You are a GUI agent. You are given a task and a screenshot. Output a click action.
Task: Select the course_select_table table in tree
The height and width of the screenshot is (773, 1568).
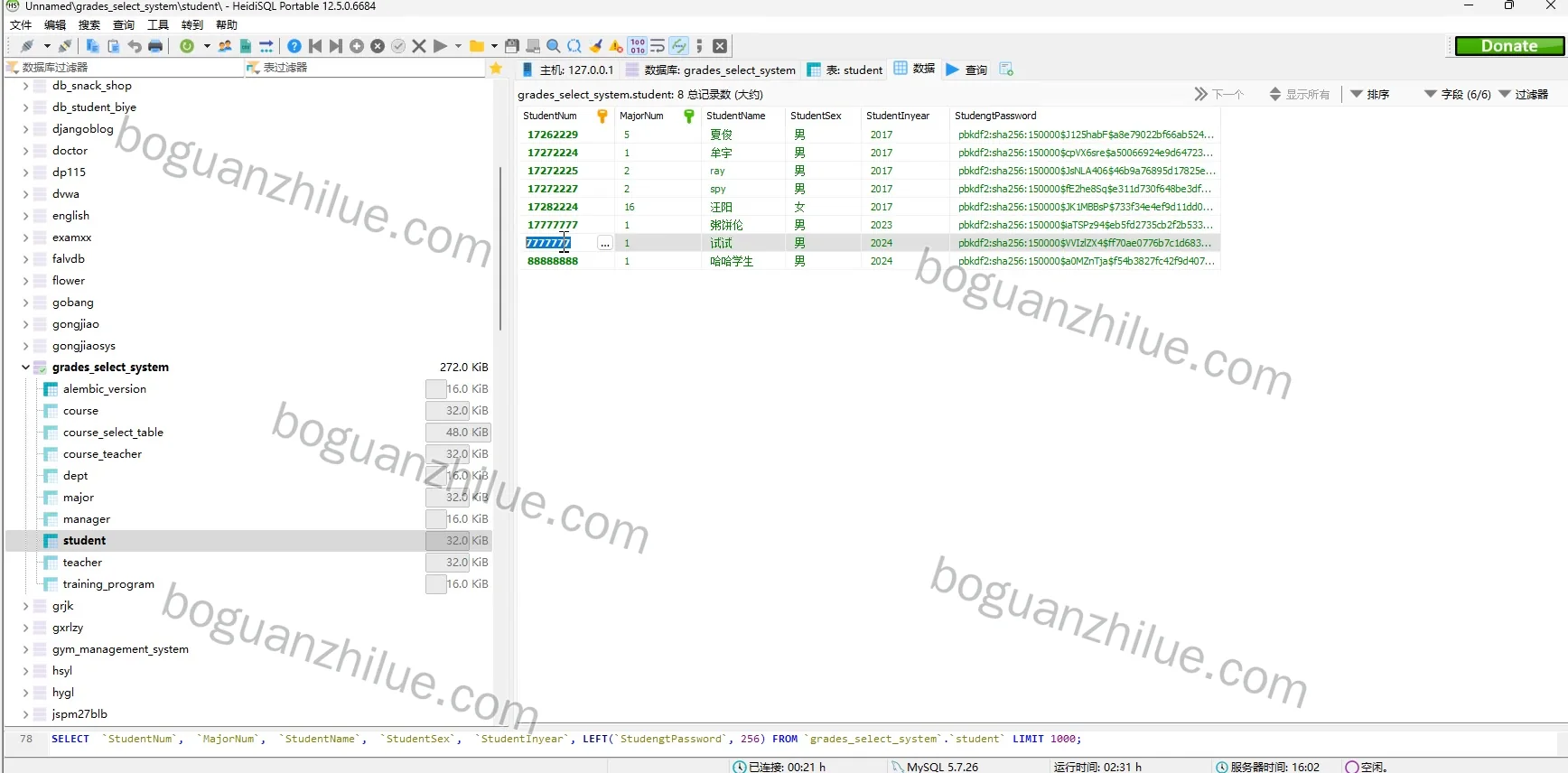(113, 433)
